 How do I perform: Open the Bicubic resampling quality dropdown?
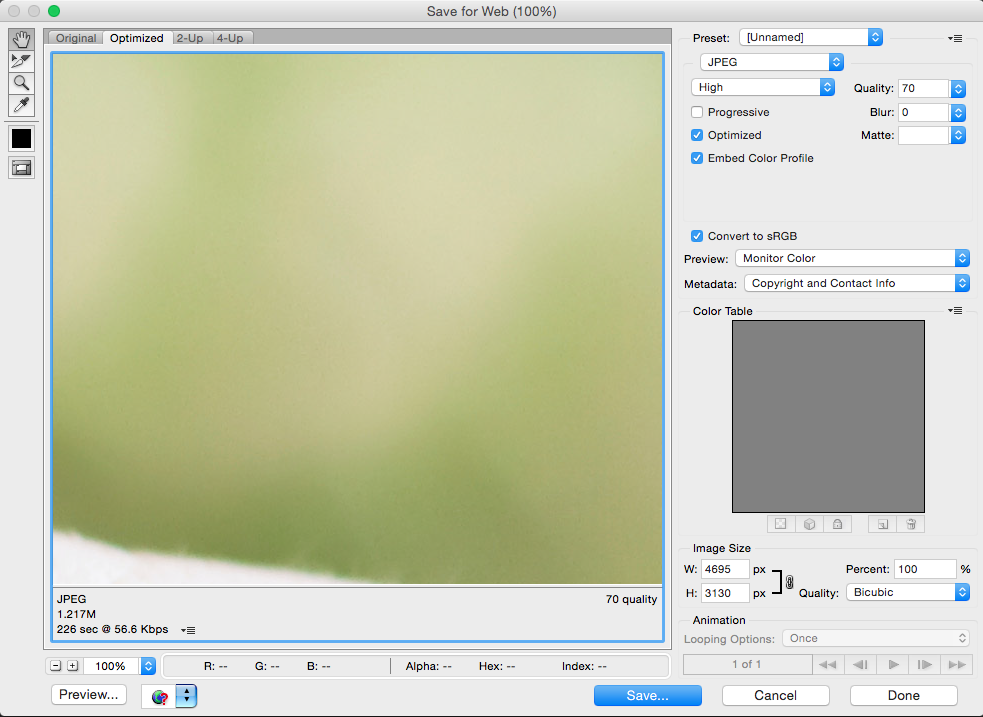[x=908, y=592]
